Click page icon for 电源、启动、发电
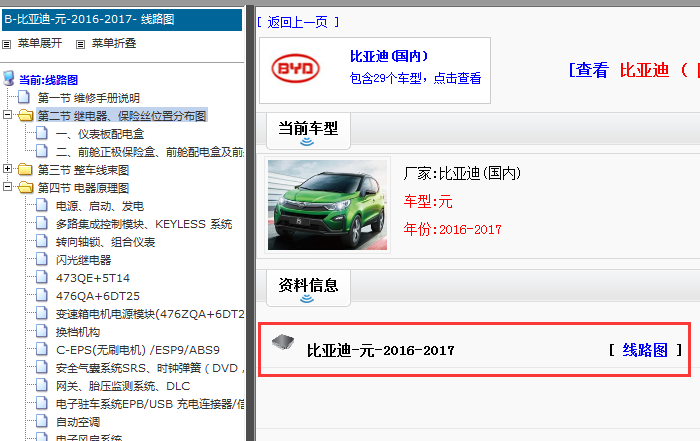 pos(42,205)
